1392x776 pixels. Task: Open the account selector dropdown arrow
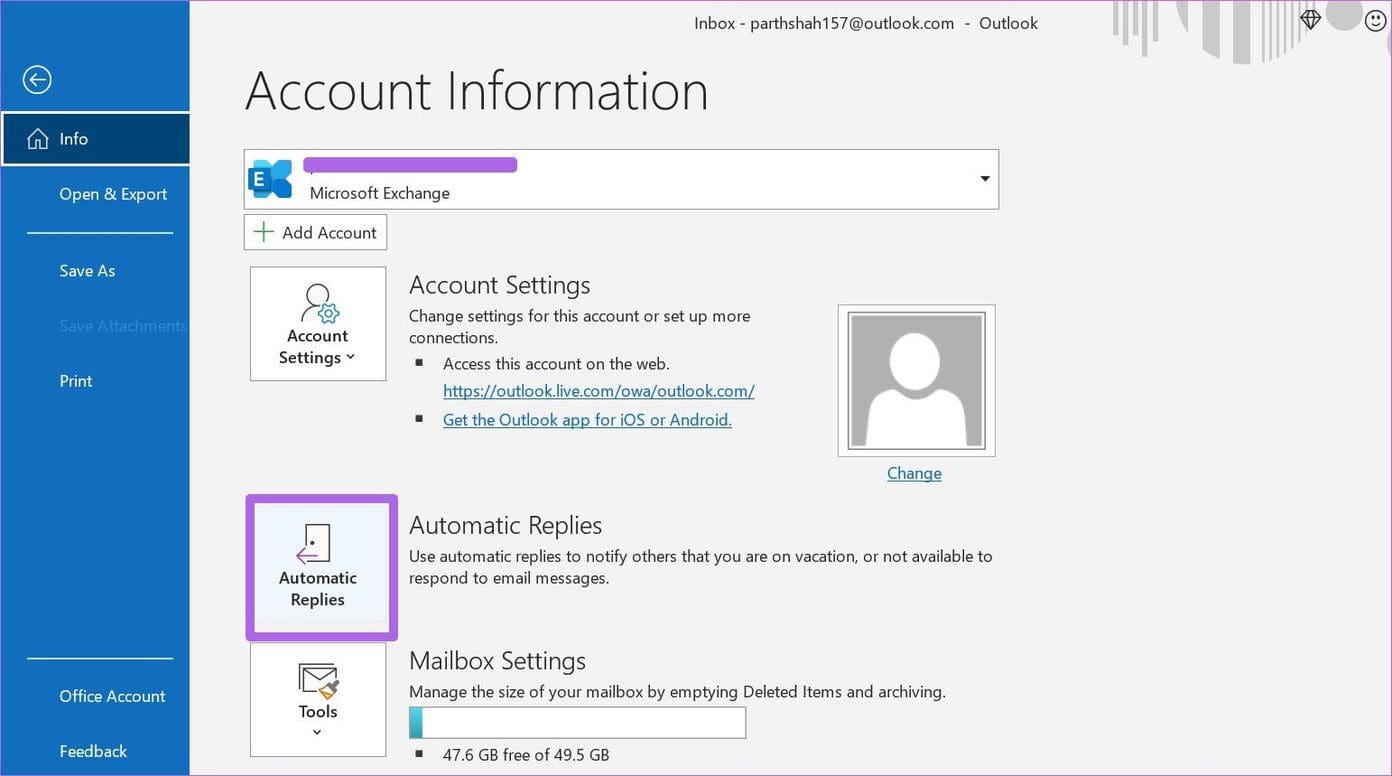(985, 179)
